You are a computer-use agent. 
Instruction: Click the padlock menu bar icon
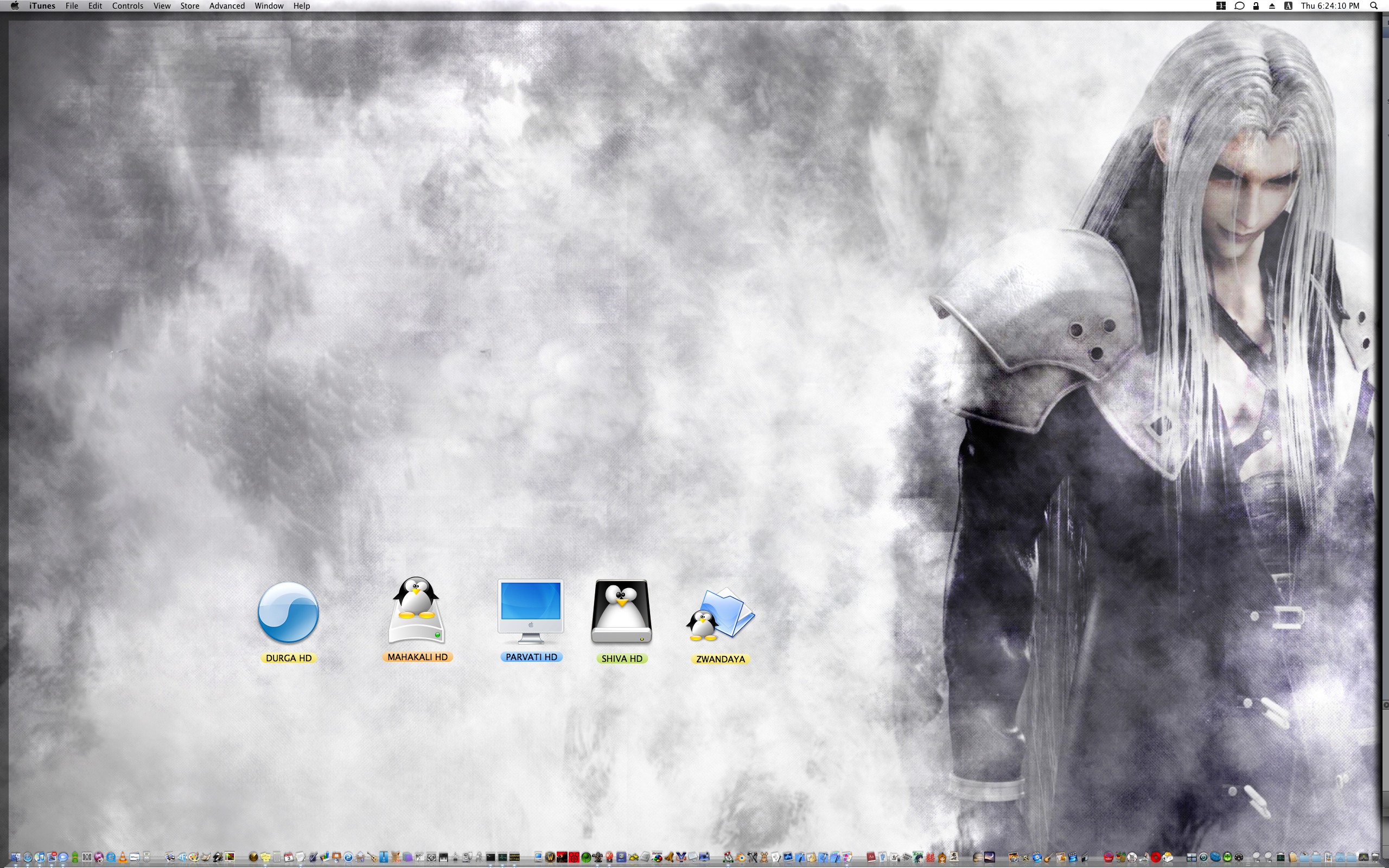[x=1256, y=6]
